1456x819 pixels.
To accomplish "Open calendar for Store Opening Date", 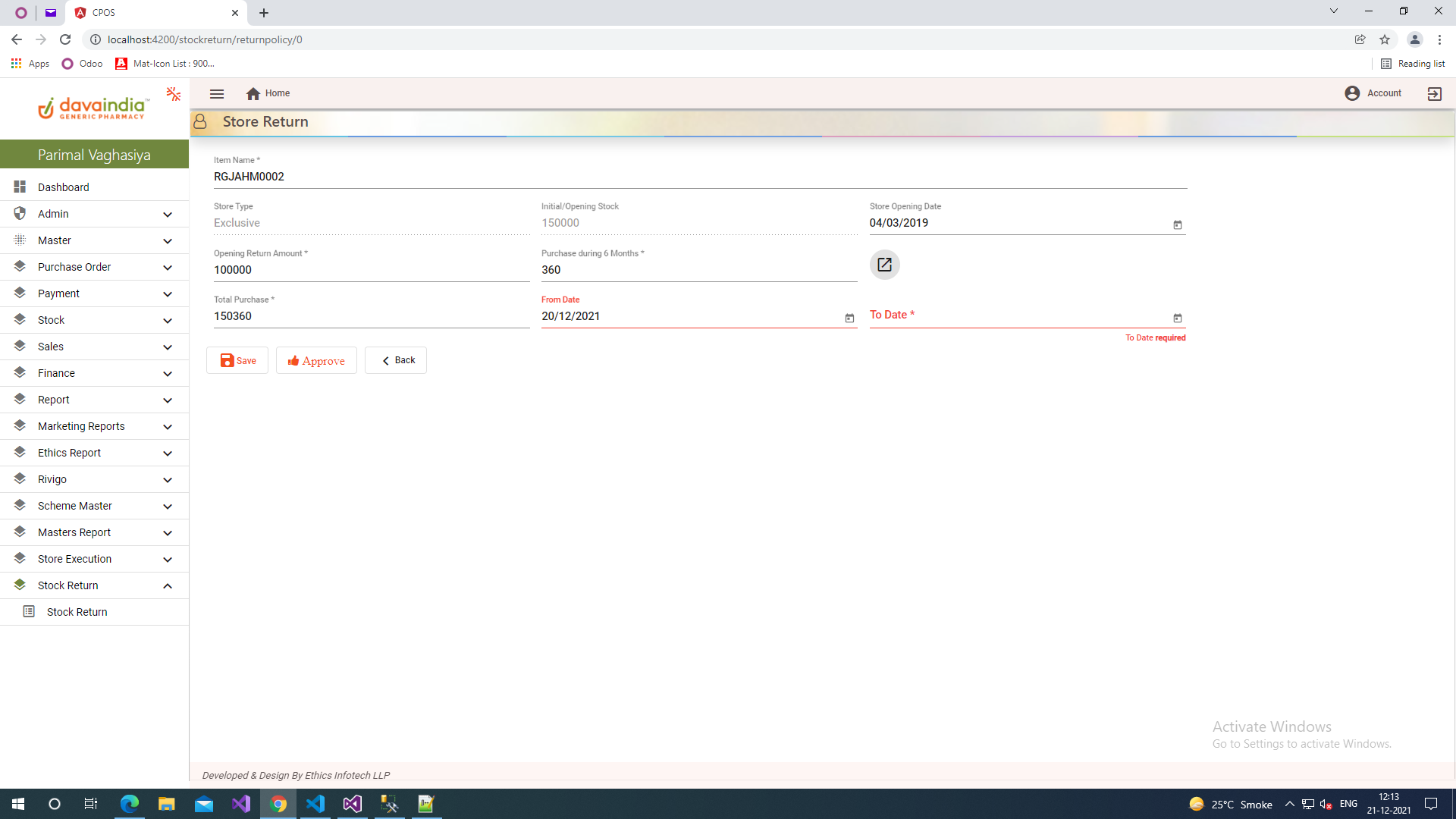I will [x=1178, y=224].
